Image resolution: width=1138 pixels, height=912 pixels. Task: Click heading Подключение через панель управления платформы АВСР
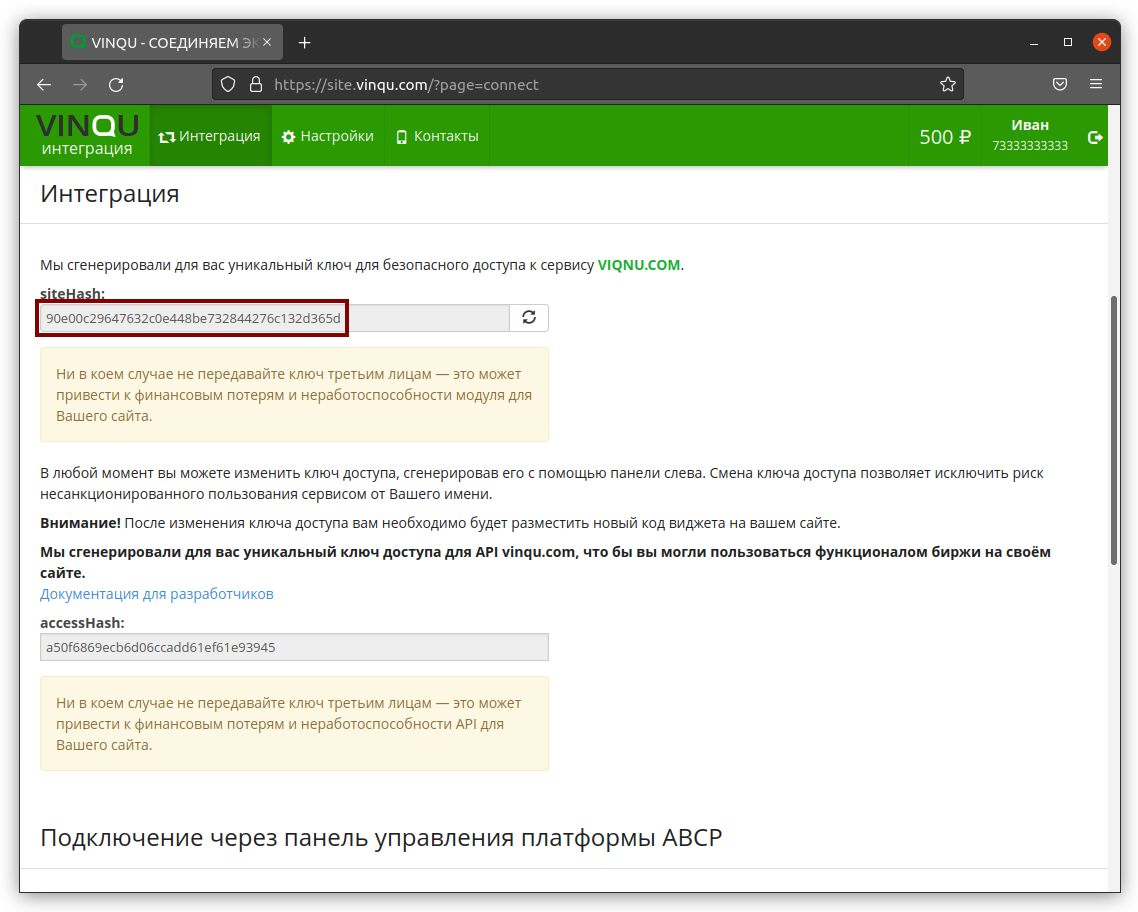pos(381,837)
